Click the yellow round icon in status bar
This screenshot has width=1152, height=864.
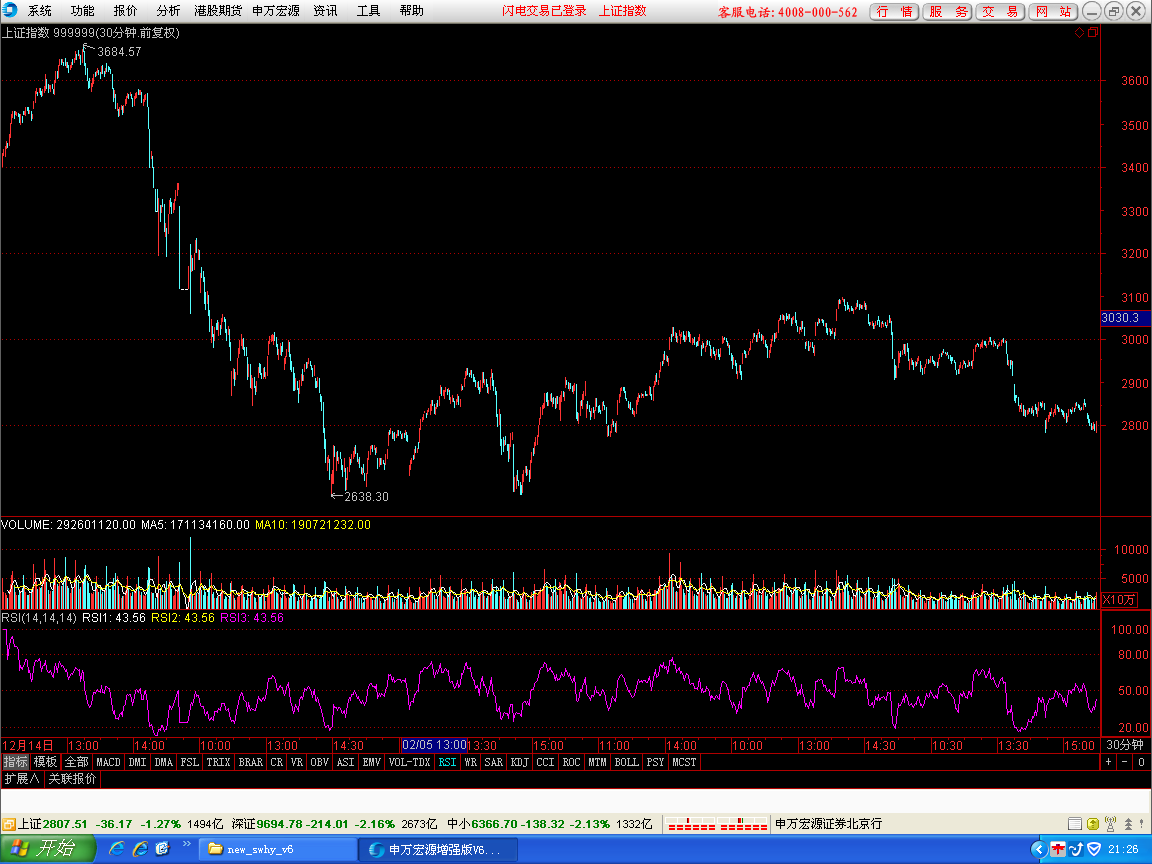(x=1092, y=824)
